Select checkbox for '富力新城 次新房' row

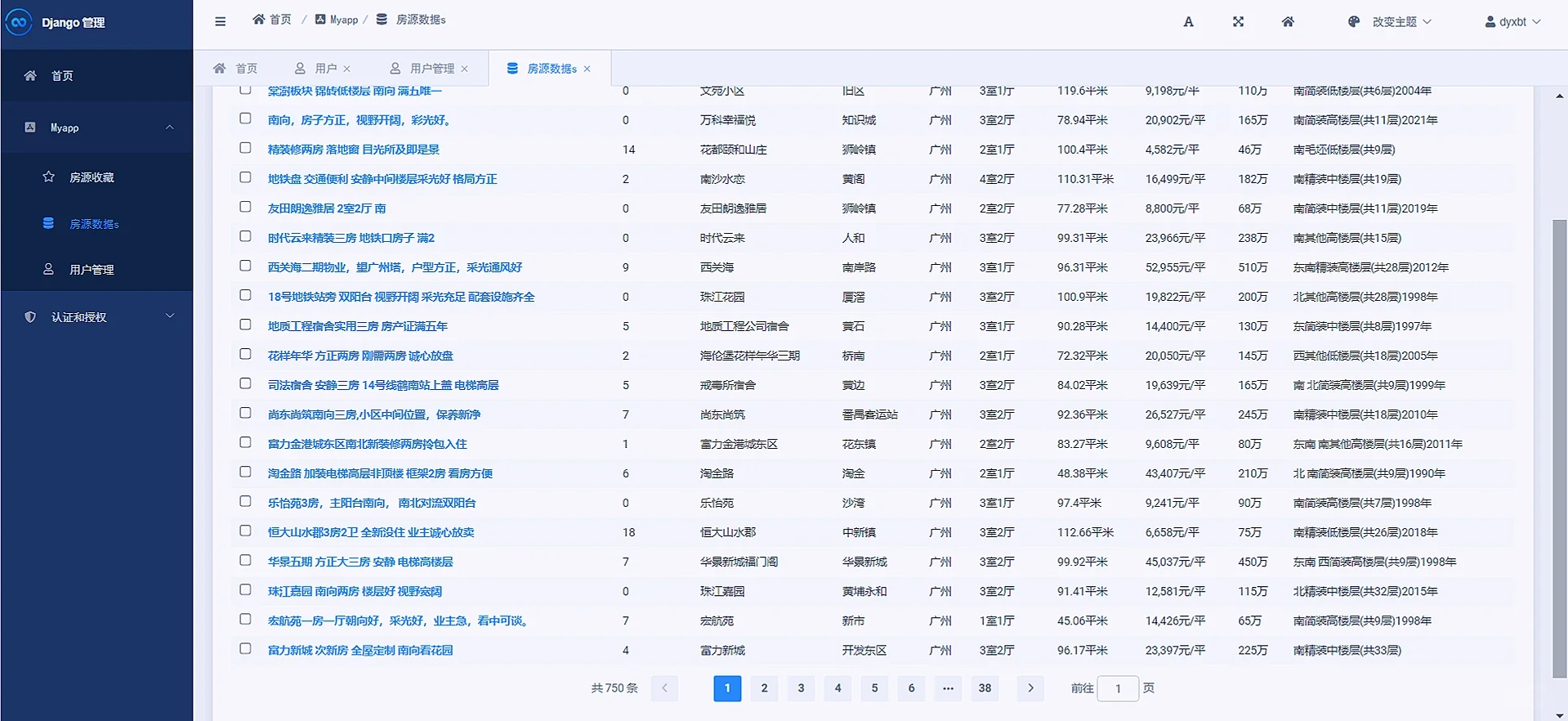245,648
